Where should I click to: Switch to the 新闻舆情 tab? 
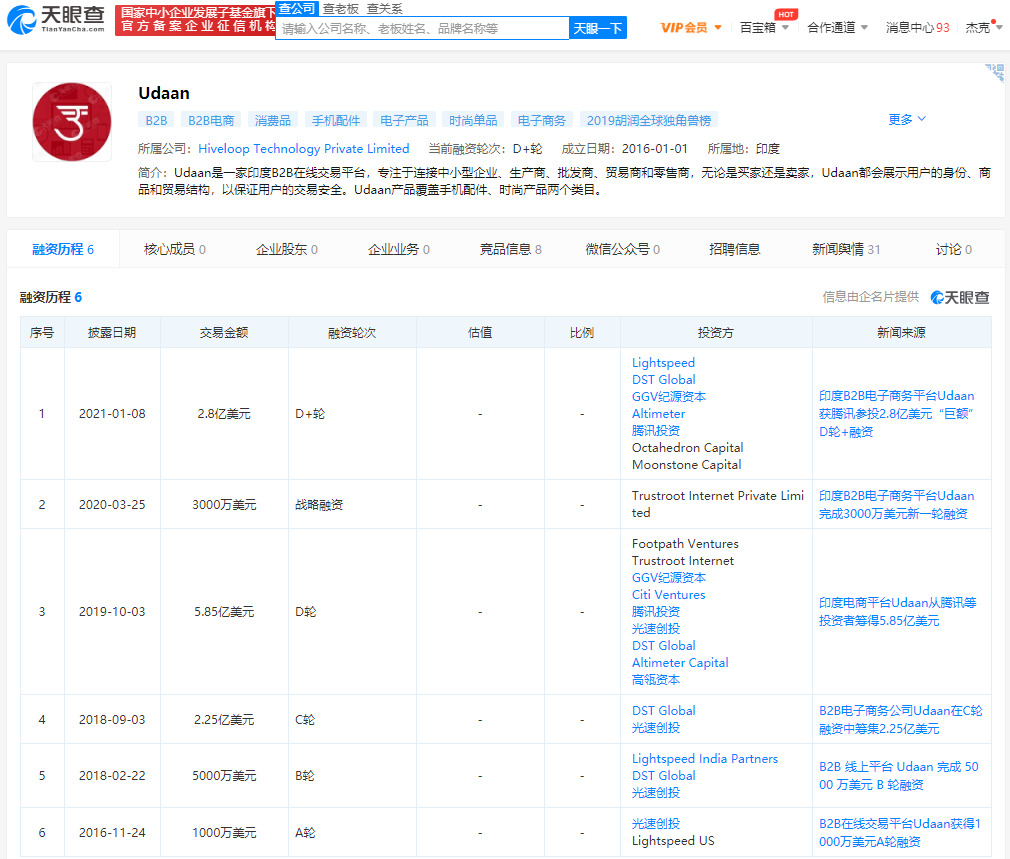point(846,249)
